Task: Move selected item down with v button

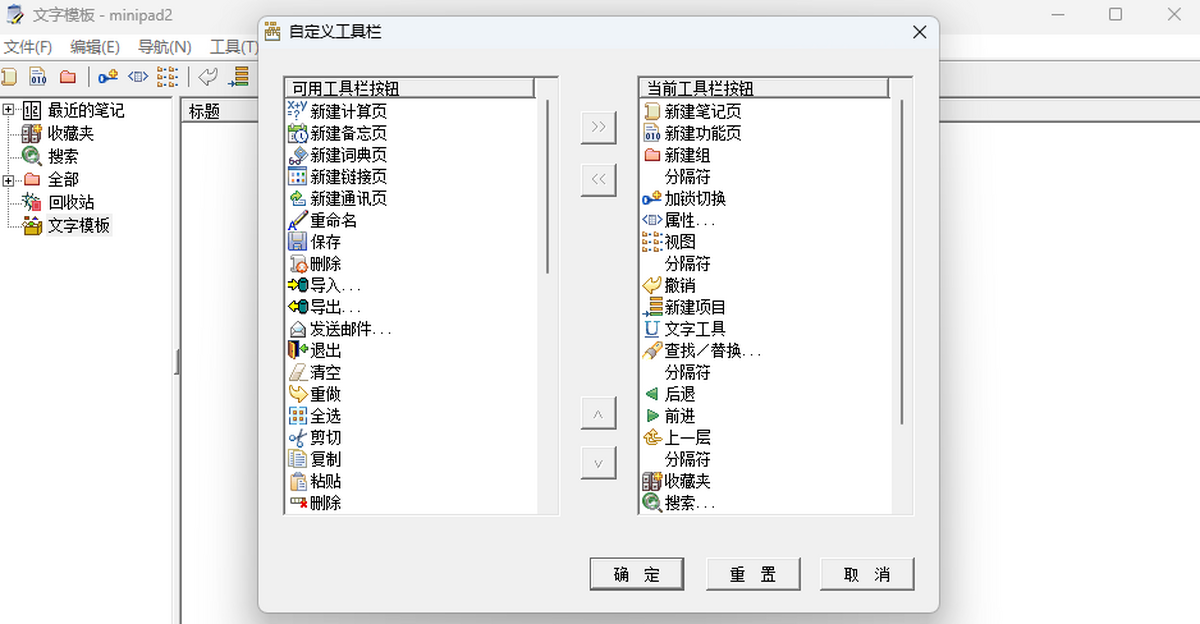Action: (x=598, y=463)
